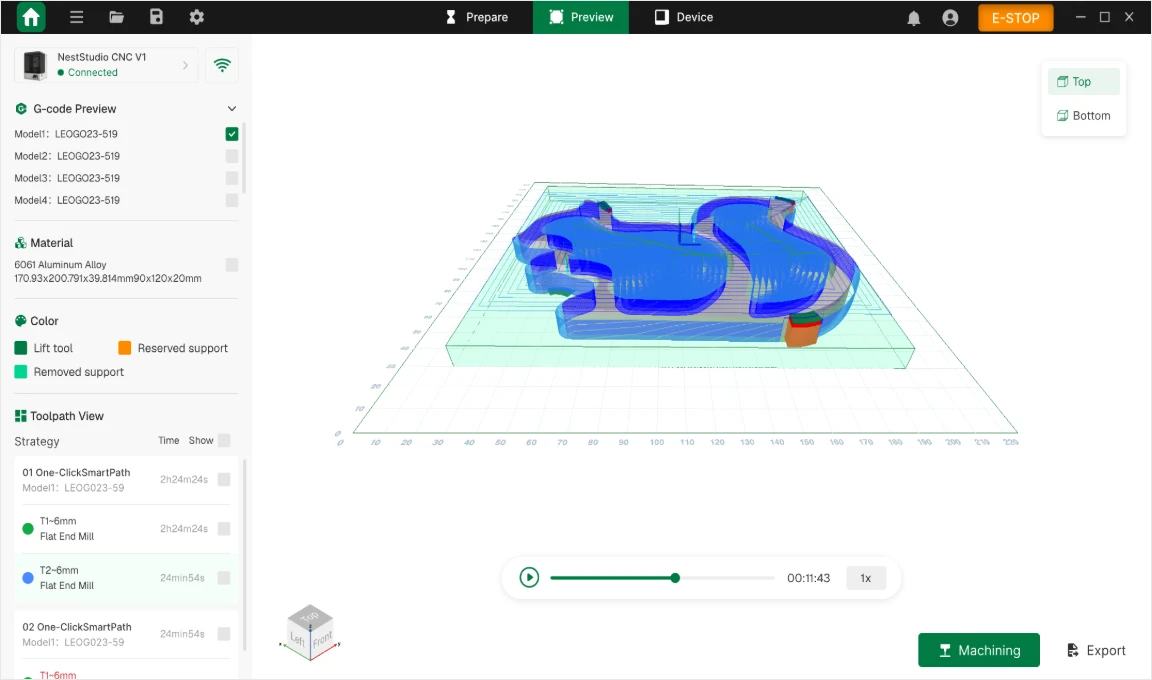Open the 1x playback speed selector
Viewport: 1152px width, 680px height.
(x=865, y=578)
